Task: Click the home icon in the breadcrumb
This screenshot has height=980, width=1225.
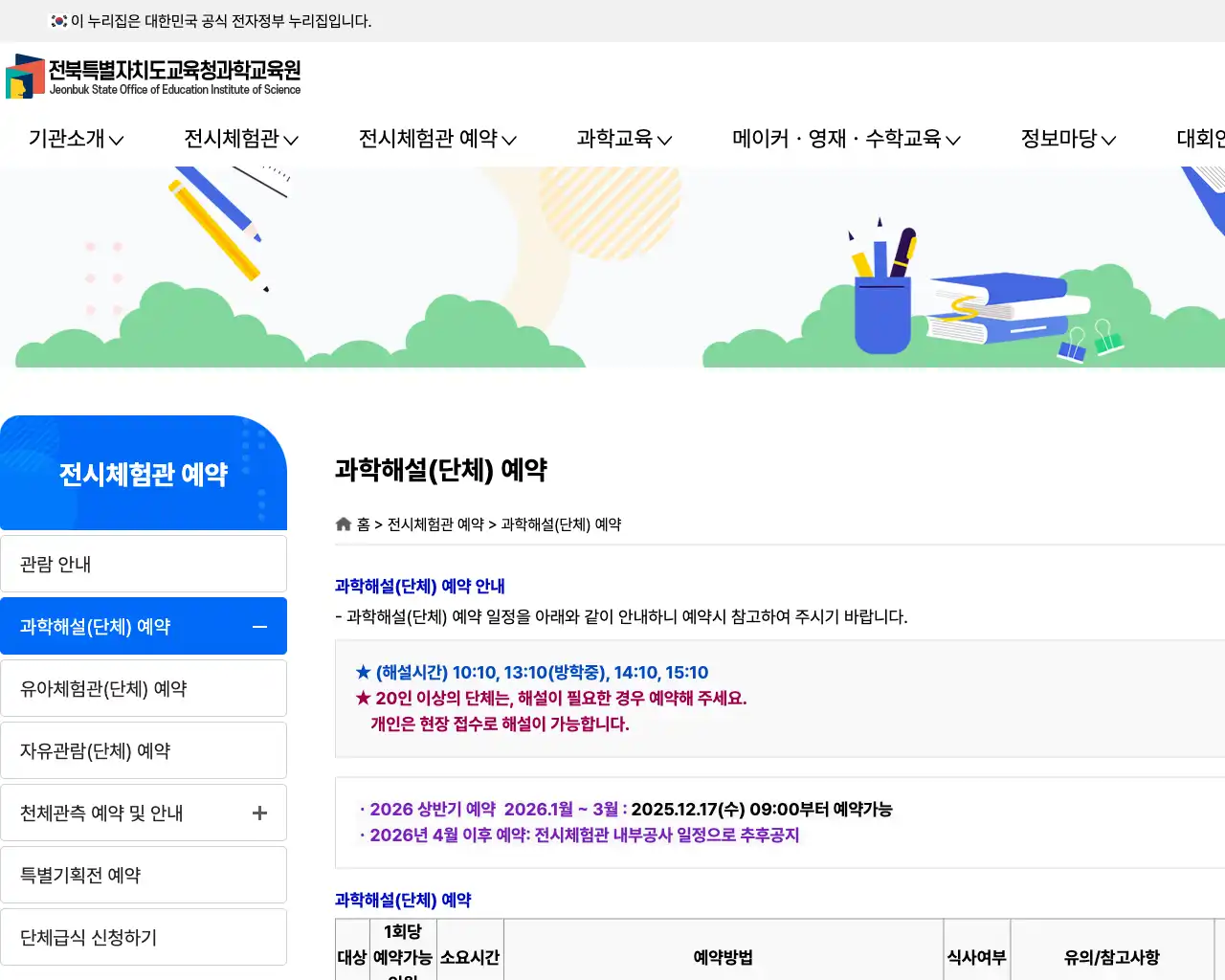Action: point(343,523)
